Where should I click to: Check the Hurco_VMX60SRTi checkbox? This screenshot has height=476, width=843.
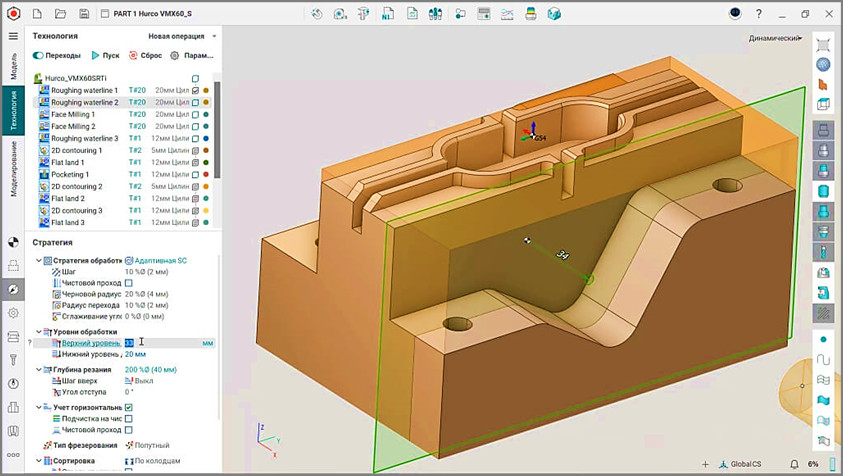[196, 79]
